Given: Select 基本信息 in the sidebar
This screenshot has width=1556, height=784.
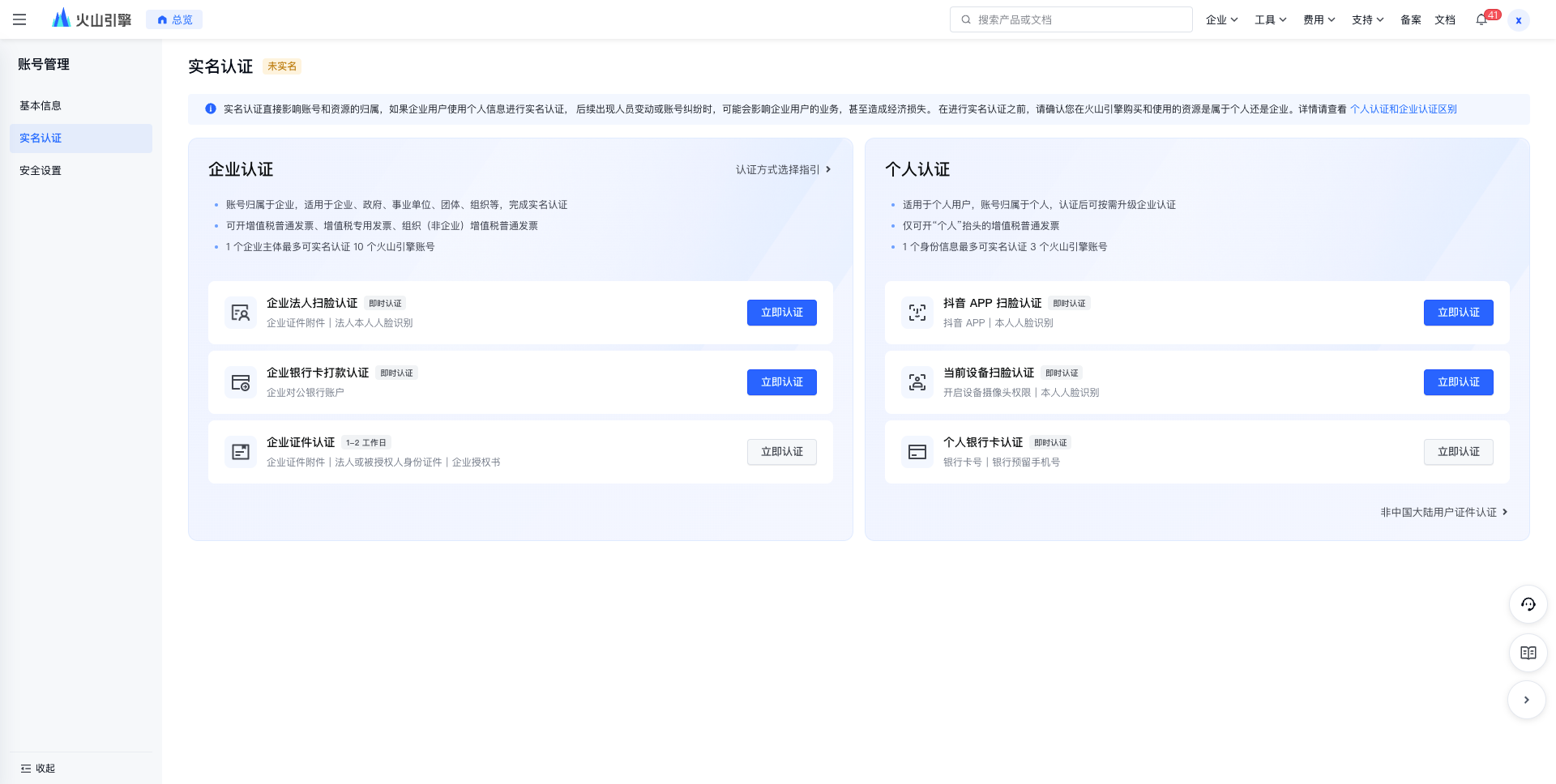Looking at the screenshot, I should click(x=81, y=106).
